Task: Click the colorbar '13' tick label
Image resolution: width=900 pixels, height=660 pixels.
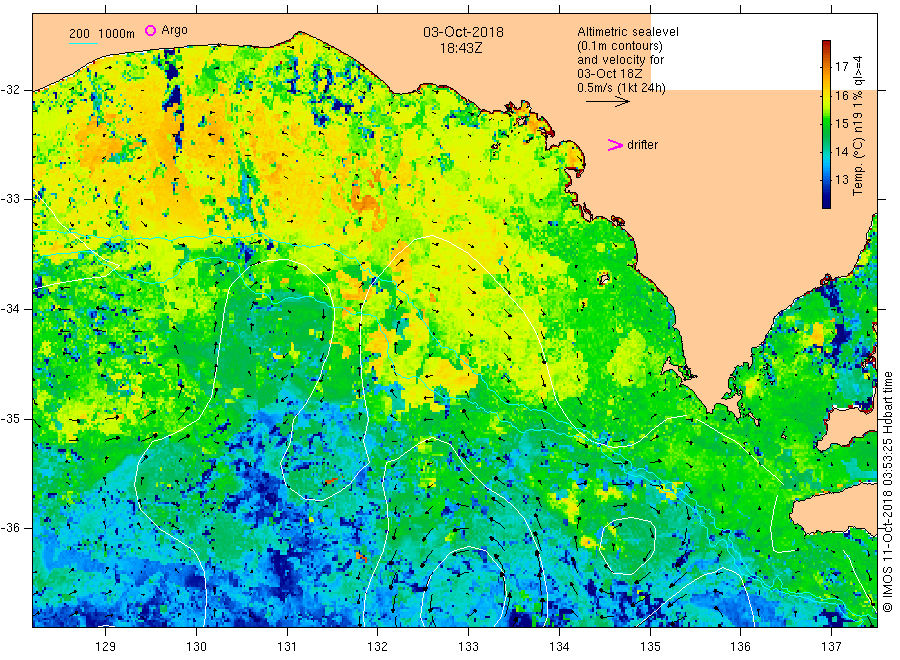Action: pos(841,180)
